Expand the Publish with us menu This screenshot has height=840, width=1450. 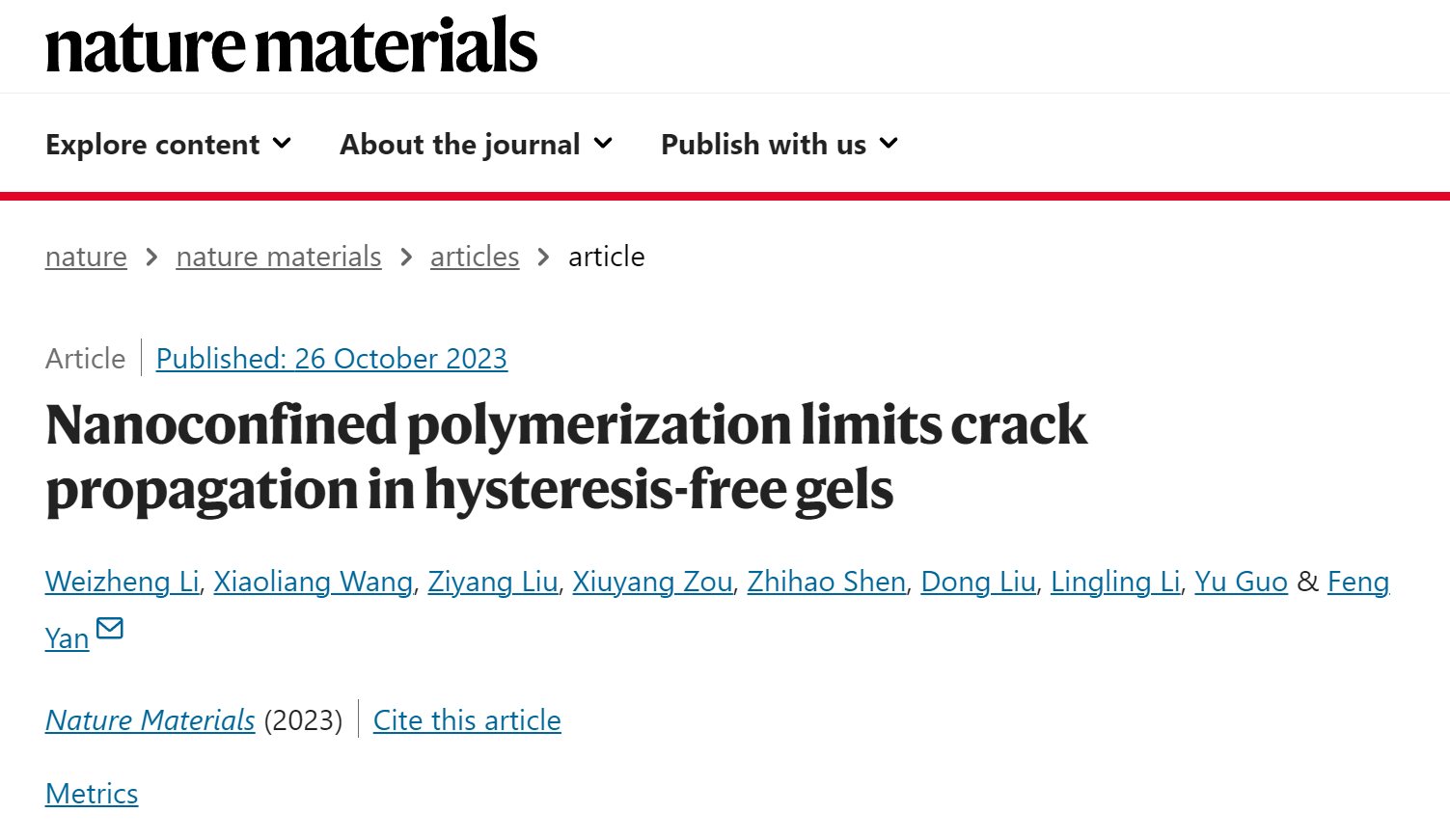[x=780, y=145]
